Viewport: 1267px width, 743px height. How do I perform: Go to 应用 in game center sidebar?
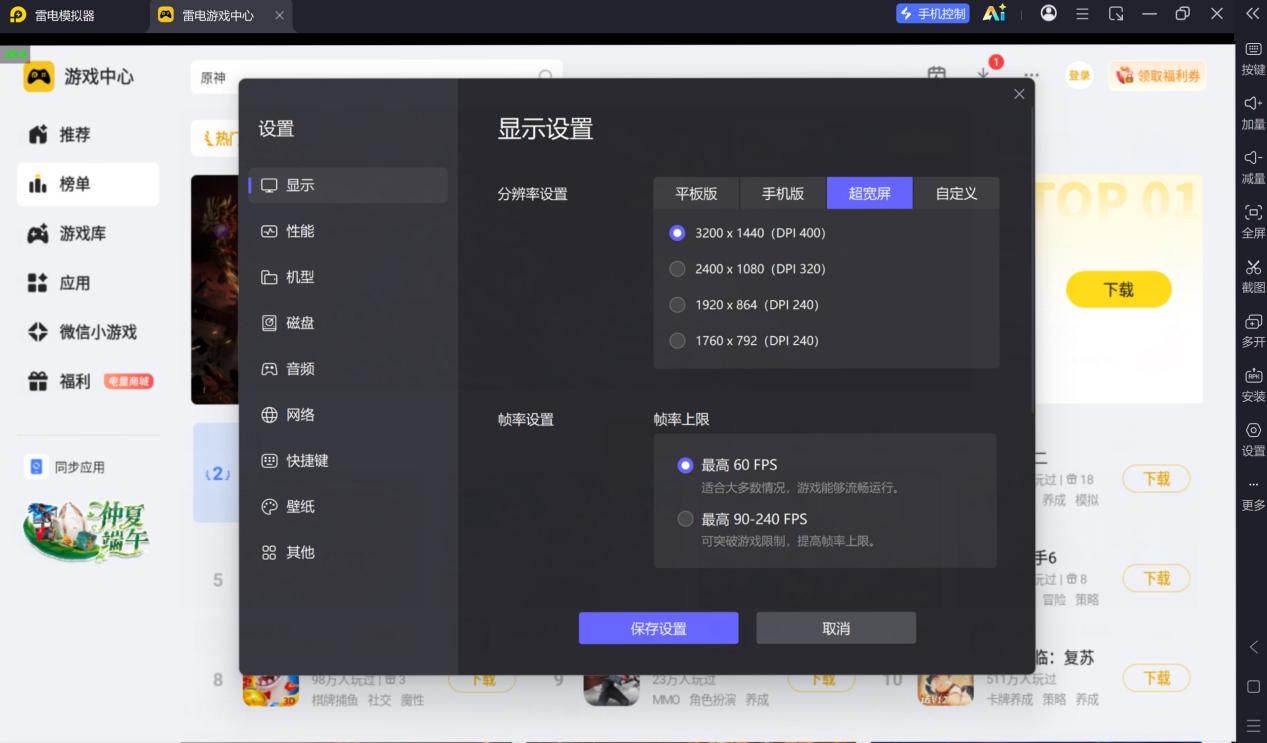coord(88,283)
